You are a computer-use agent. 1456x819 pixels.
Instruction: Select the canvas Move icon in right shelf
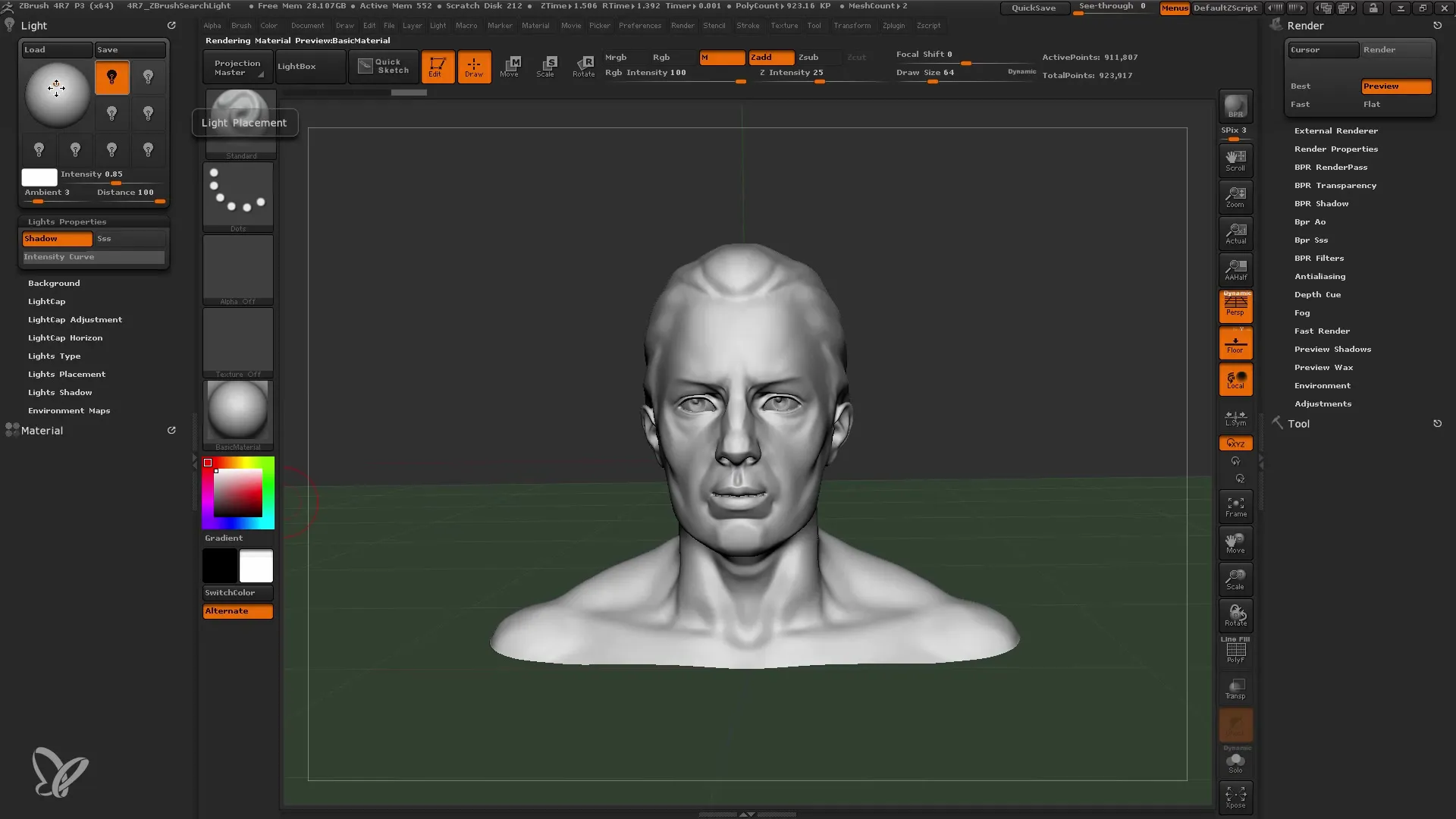tap(1235, 543)
